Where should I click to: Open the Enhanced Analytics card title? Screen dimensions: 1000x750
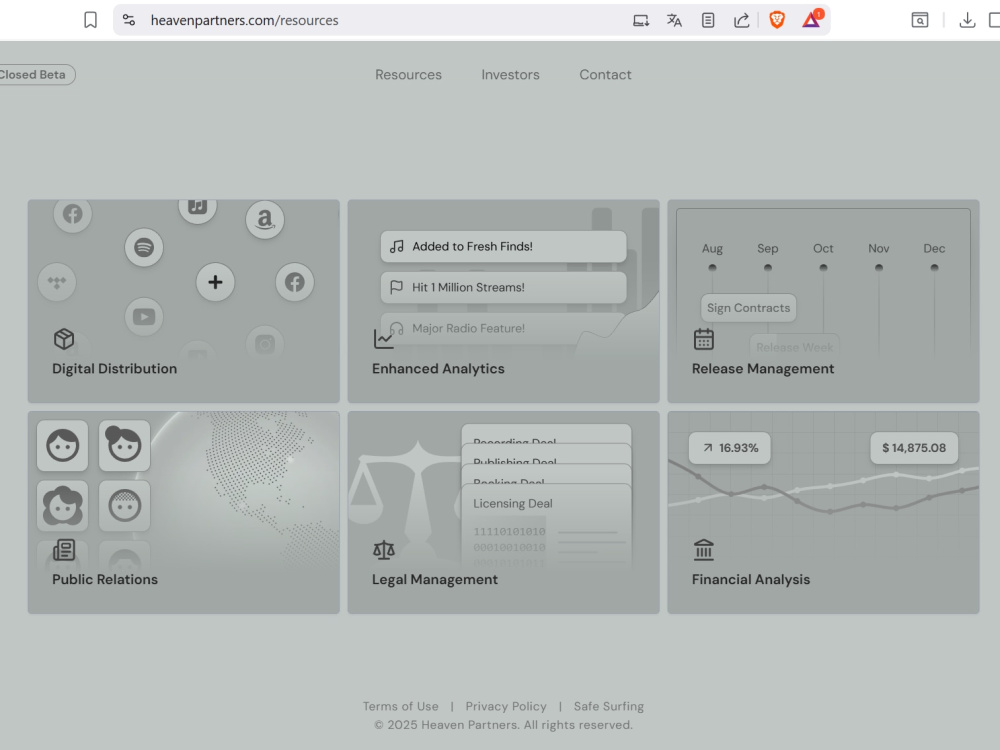438,369
